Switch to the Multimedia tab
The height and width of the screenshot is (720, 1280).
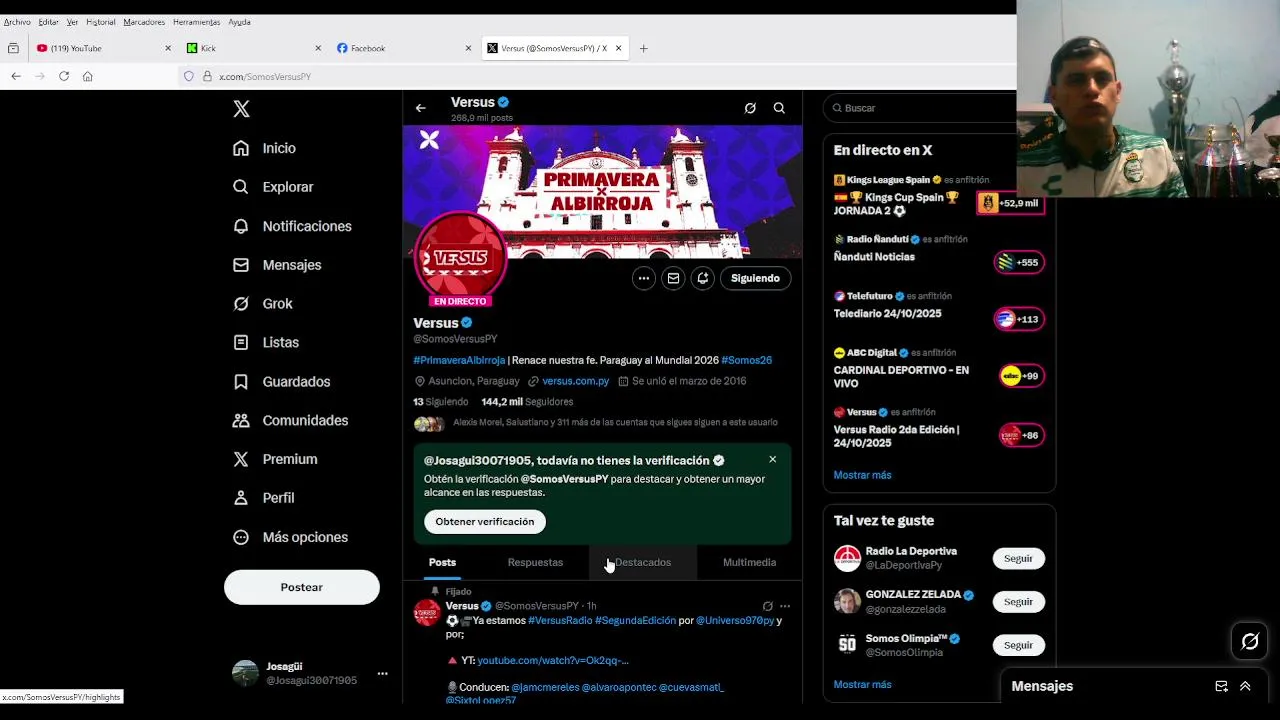tap(749, 562)
